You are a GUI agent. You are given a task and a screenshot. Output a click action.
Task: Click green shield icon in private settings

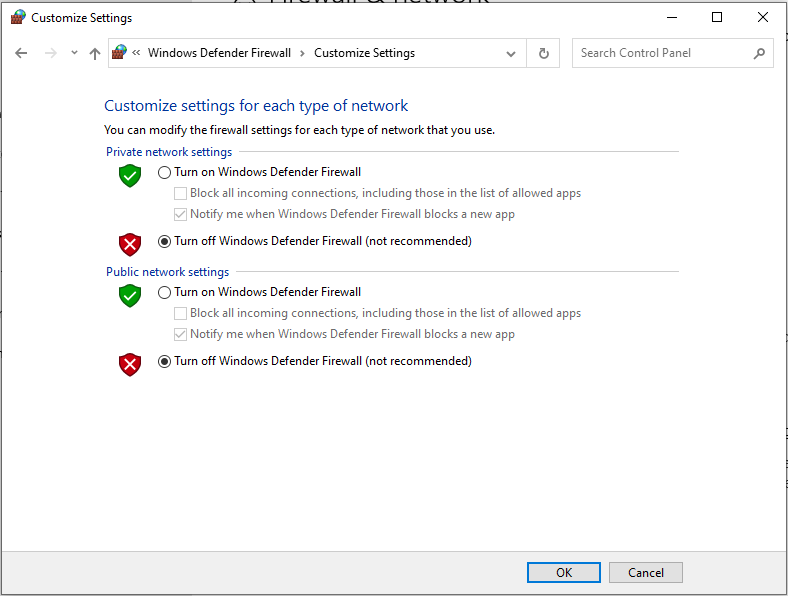point(130,175)
